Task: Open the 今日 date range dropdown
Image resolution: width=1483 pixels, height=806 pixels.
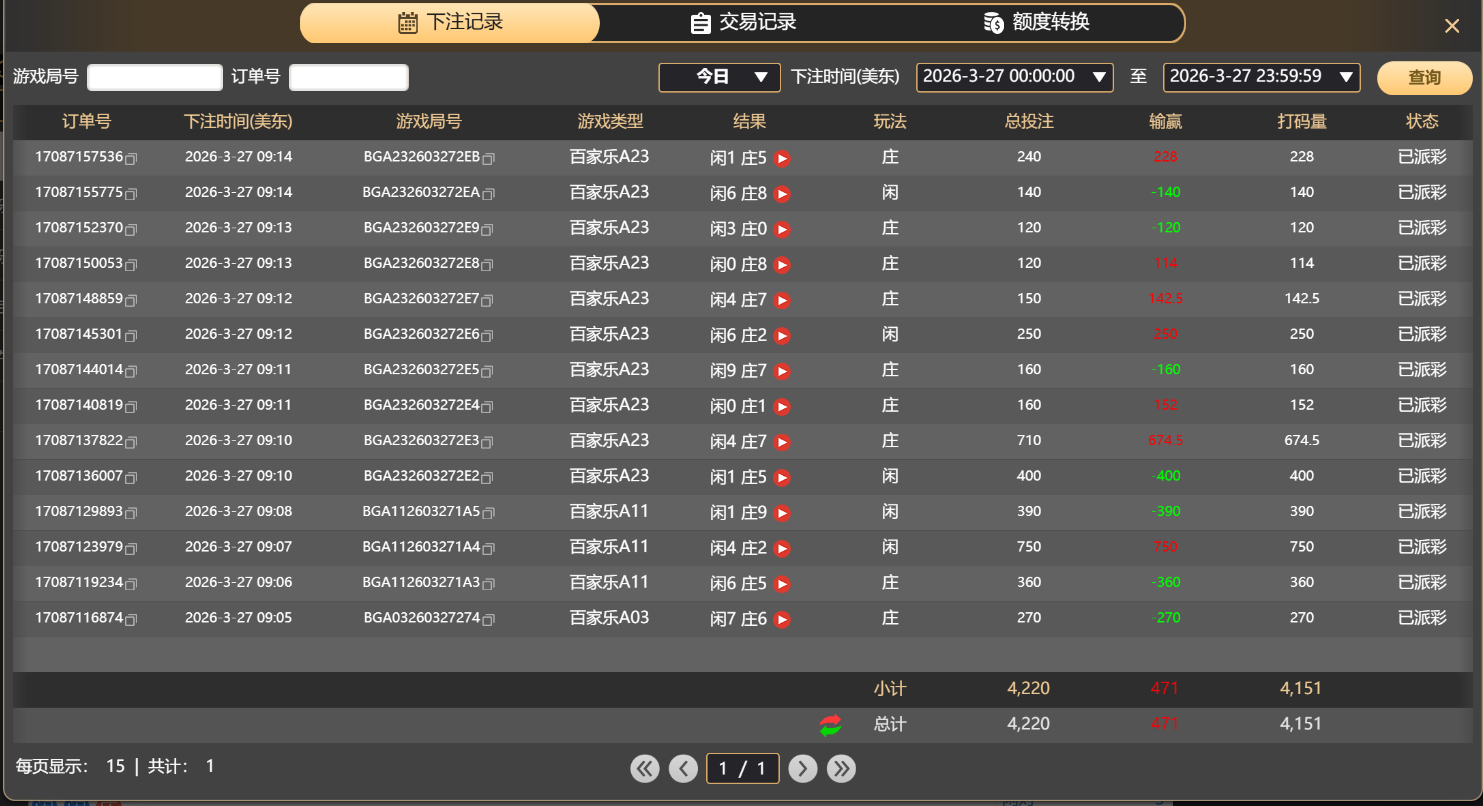Action: click(719, 77)
